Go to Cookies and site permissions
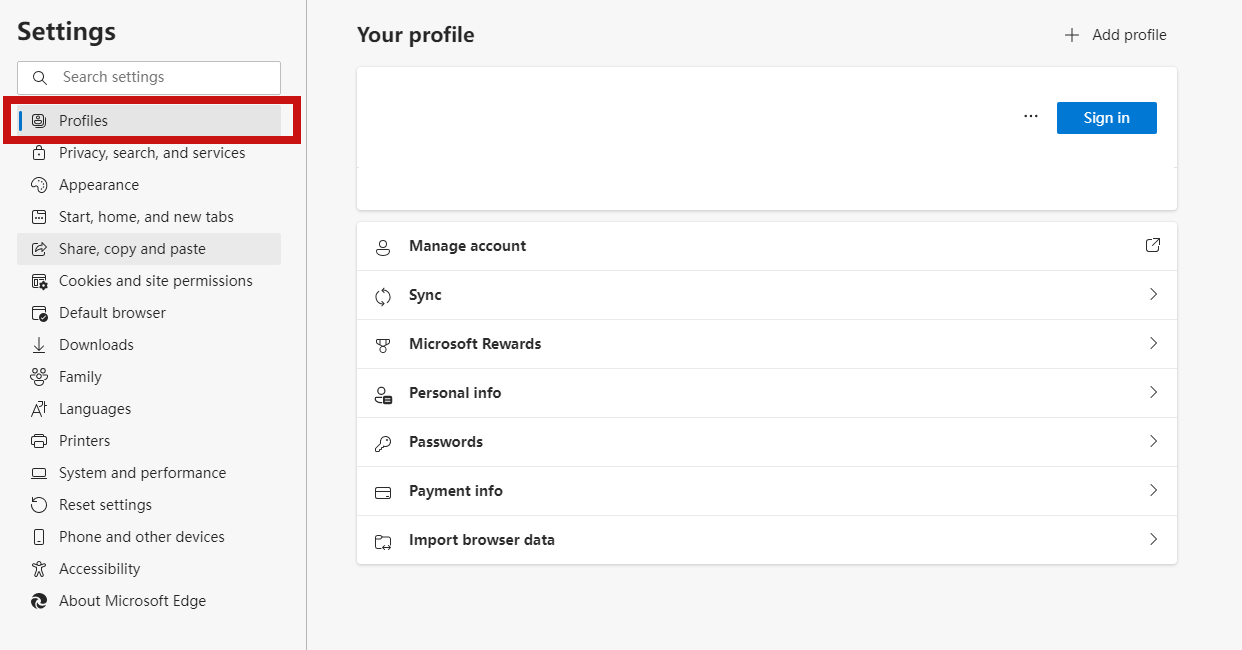The width and height of the screenshot is (1242, 650). point(155,281)
